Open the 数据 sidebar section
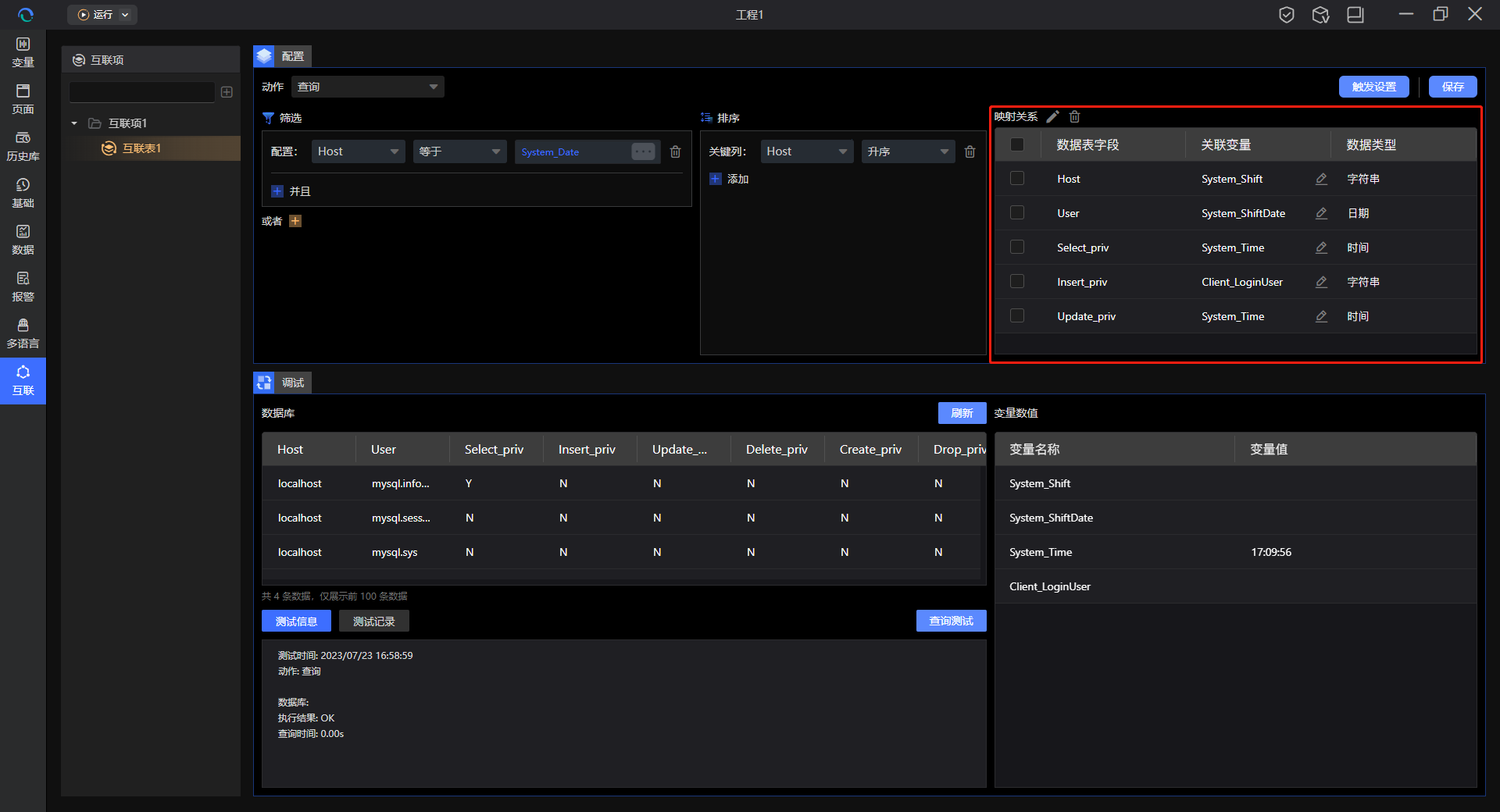 tap(23, 240)
